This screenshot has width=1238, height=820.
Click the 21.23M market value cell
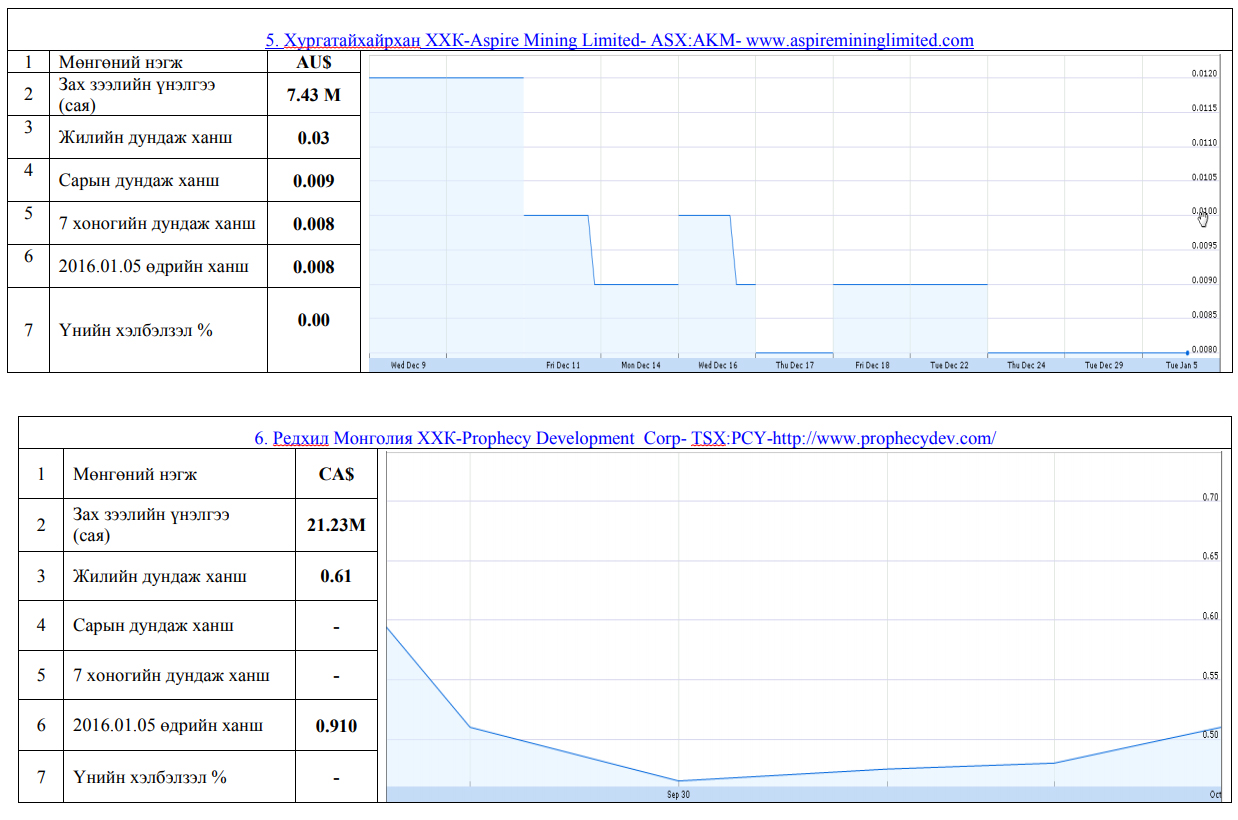point(336,525)
